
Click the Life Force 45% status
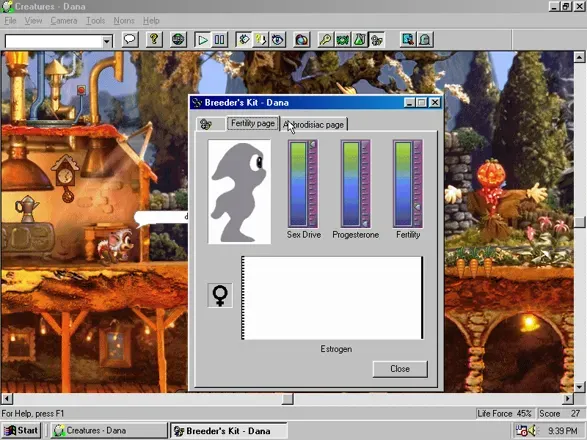coord(504,413)
